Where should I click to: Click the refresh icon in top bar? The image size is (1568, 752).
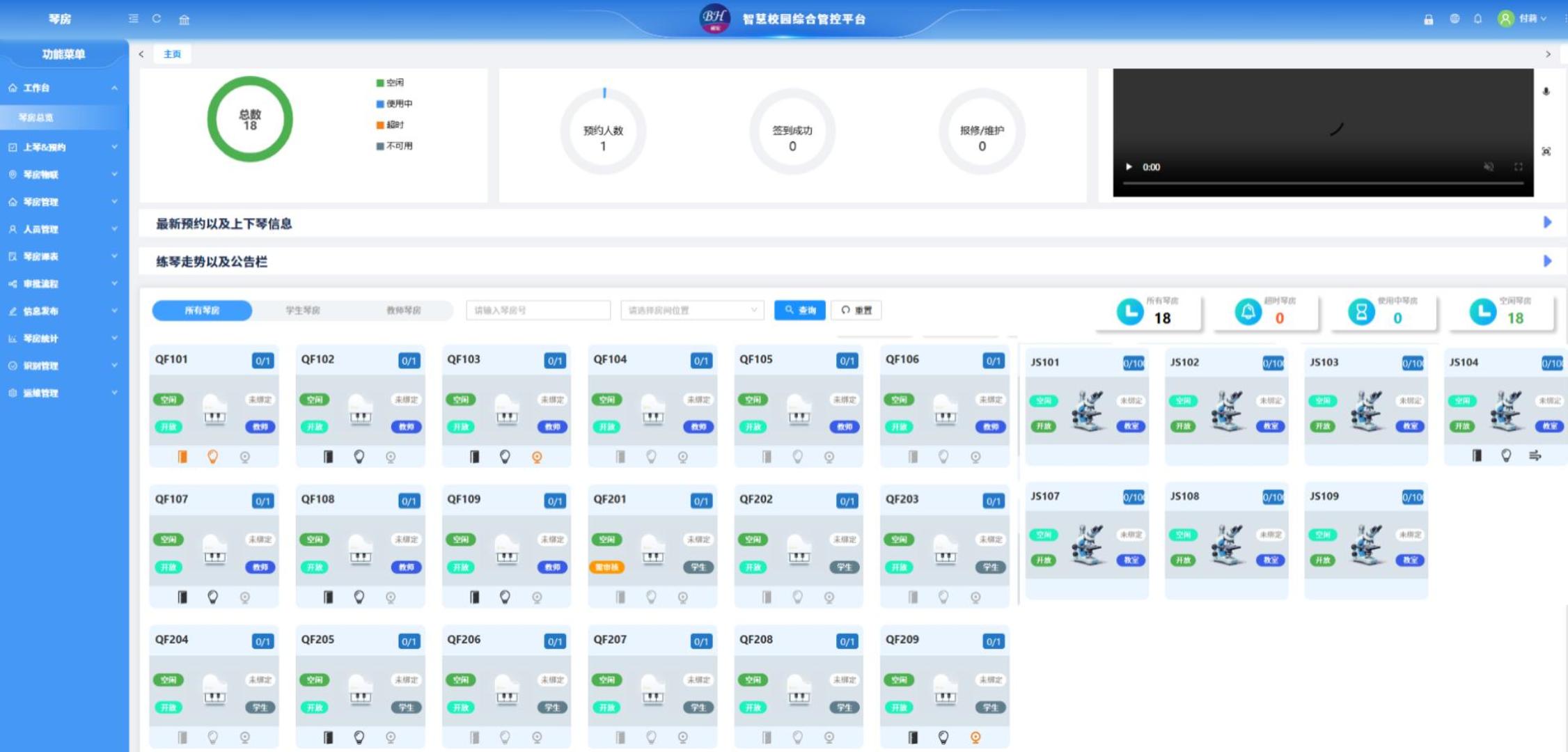coord(157,19)
